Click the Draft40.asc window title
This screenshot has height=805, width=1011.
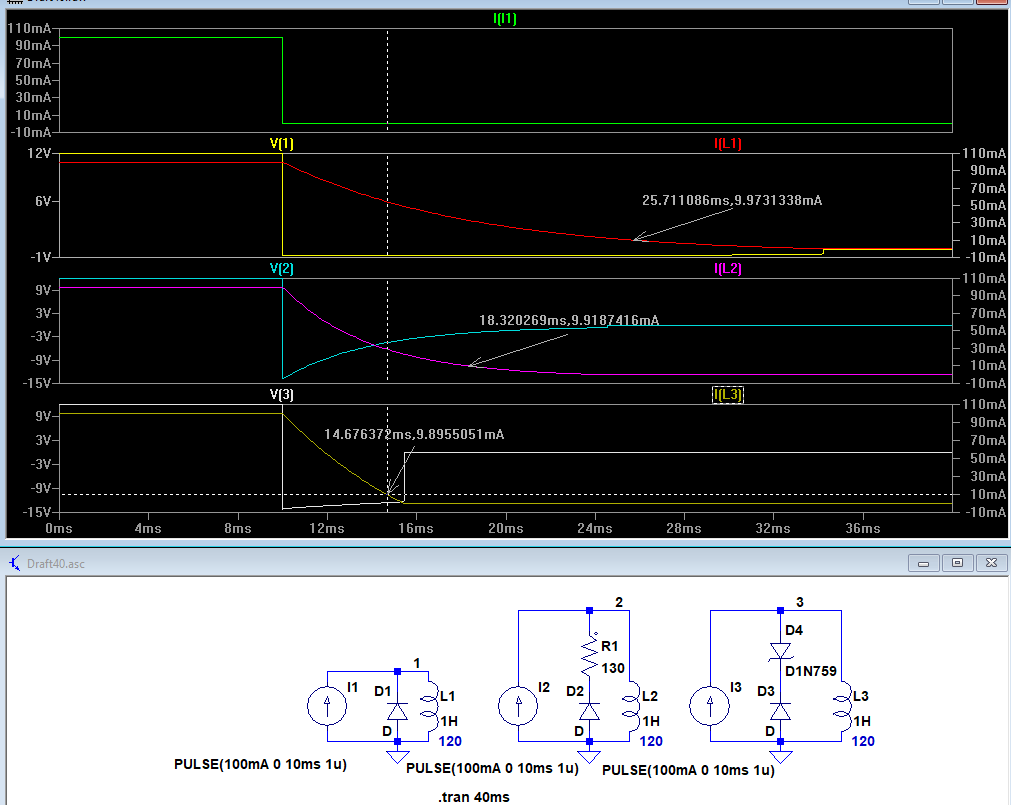pos(55,563)
